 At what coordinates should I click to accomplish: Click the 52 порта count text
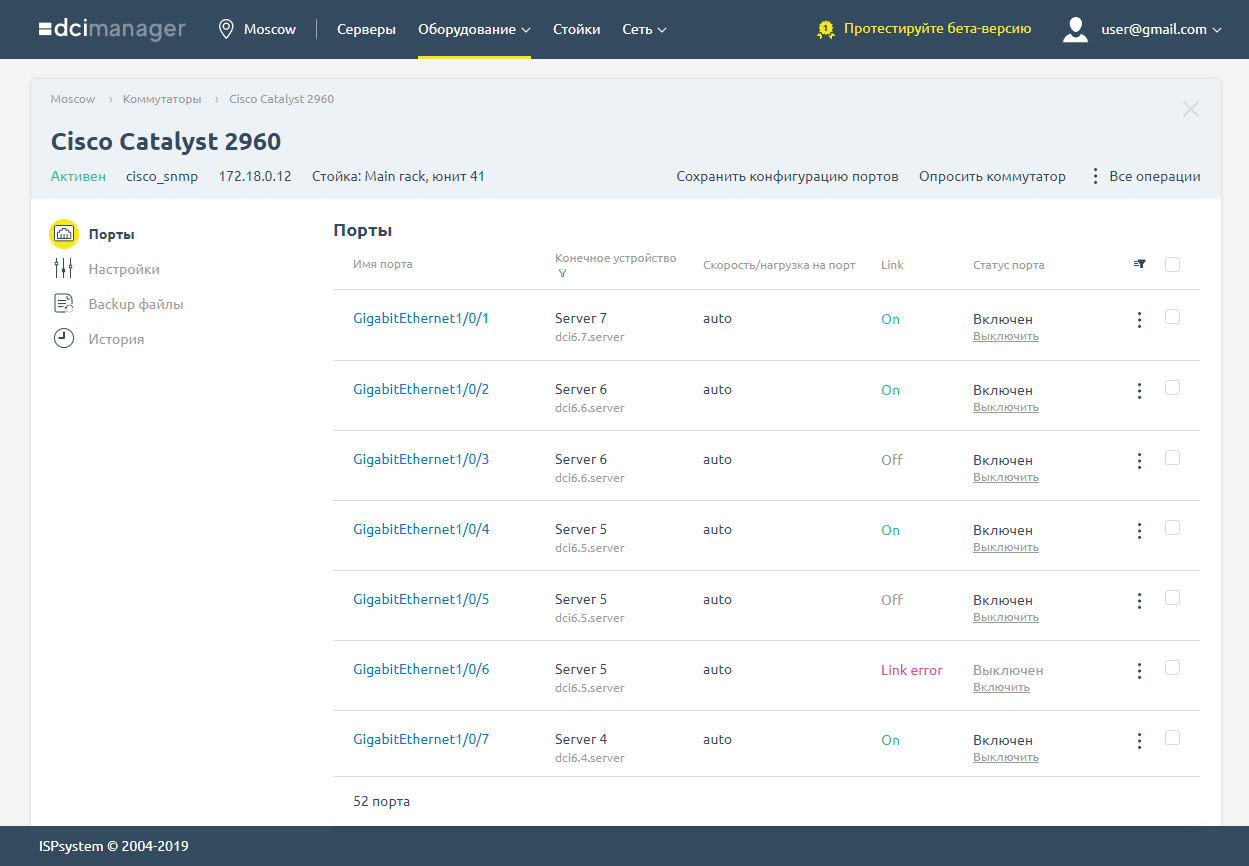click(x=381, y=801)
